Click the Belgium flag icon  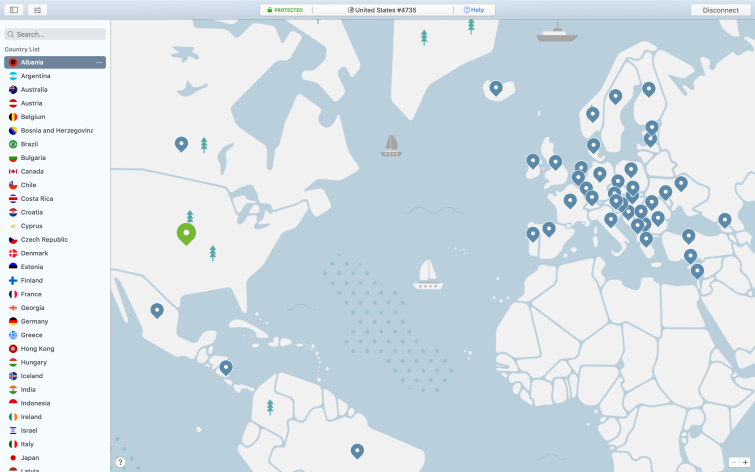pyautogui.click(x=13, y=117)
